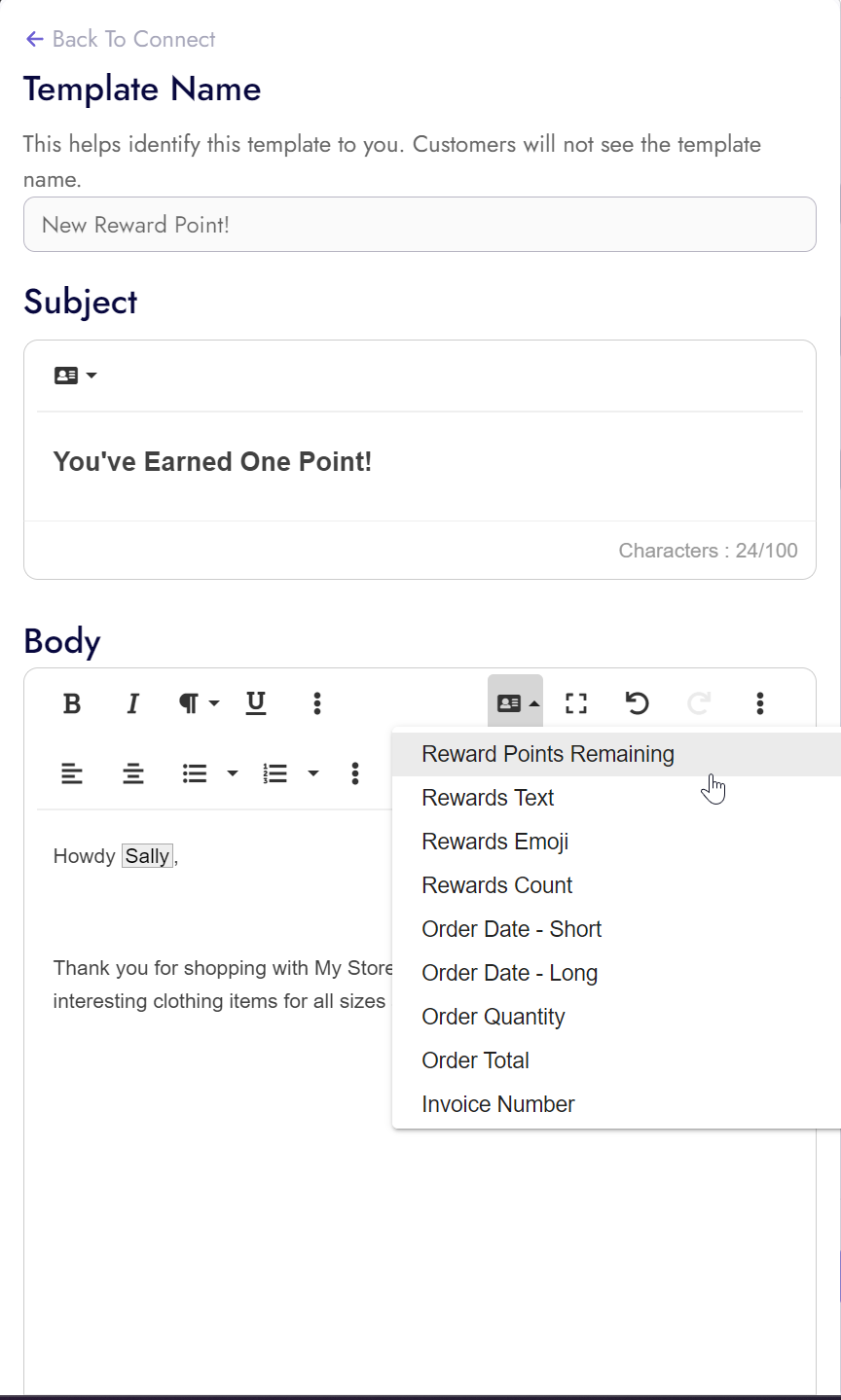841x1400 pixels.
Task: Apply a numbered list
Action: coord(275,772)
